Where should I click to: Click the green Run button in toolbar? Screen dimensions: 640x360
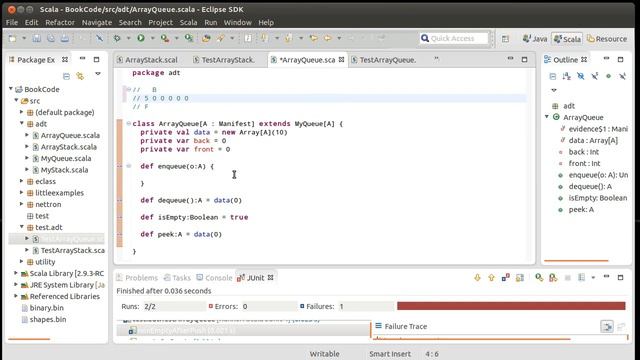point(141,38)
